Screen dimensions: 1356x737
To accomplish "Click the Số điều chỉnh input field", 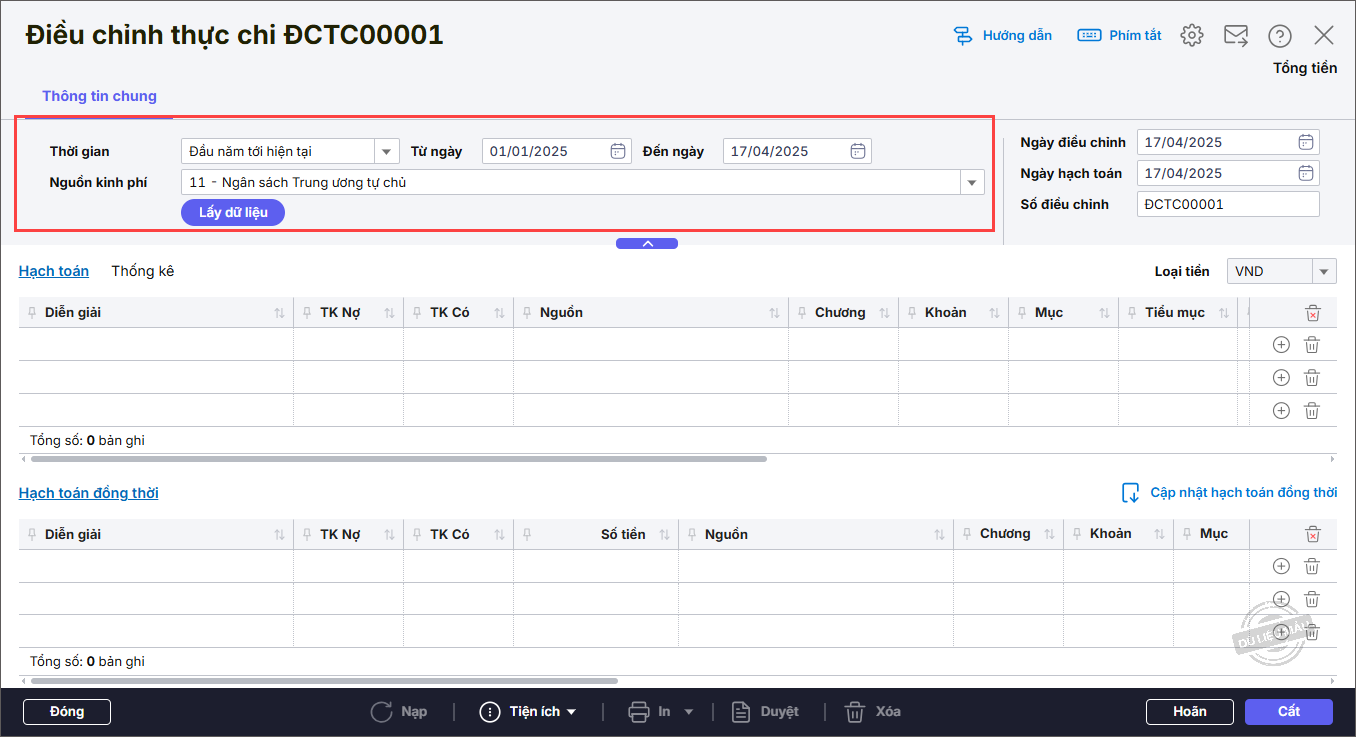I will (1227, 204).
